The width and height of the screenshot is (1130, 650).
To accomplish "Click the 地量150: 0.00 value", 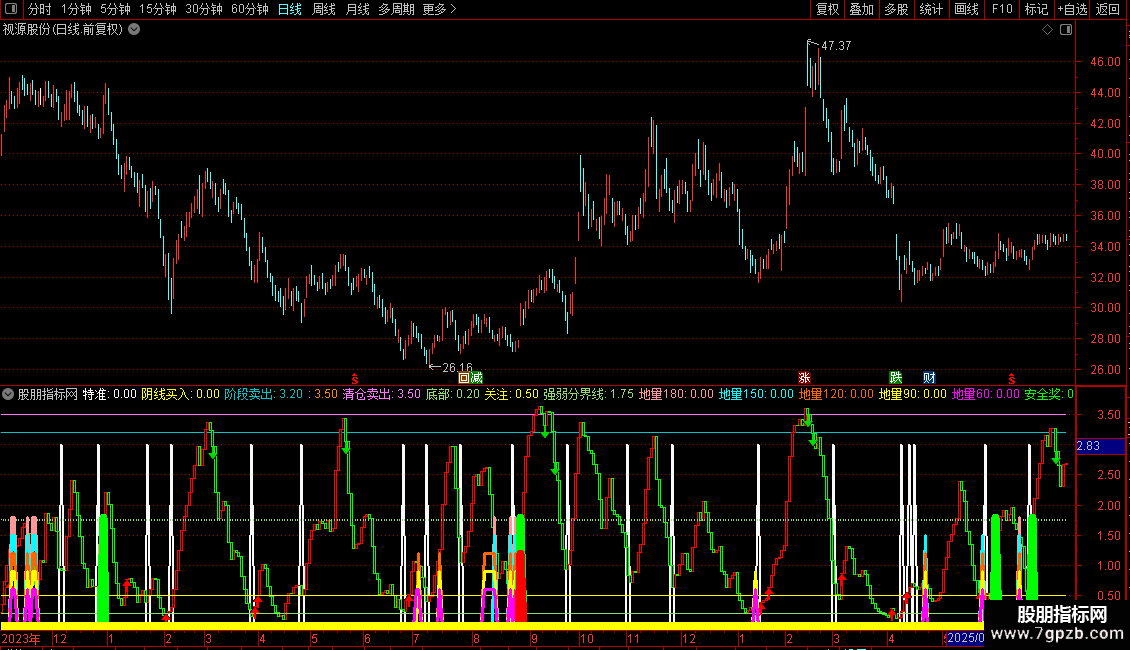I will [756, 394].
